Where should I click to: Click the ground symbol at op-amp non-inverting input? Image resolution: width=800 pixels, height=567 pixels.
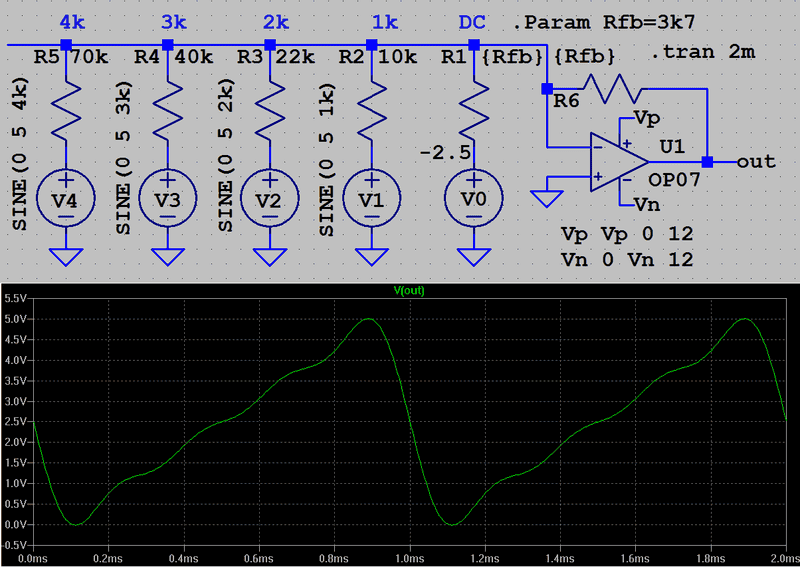(546, 199)
